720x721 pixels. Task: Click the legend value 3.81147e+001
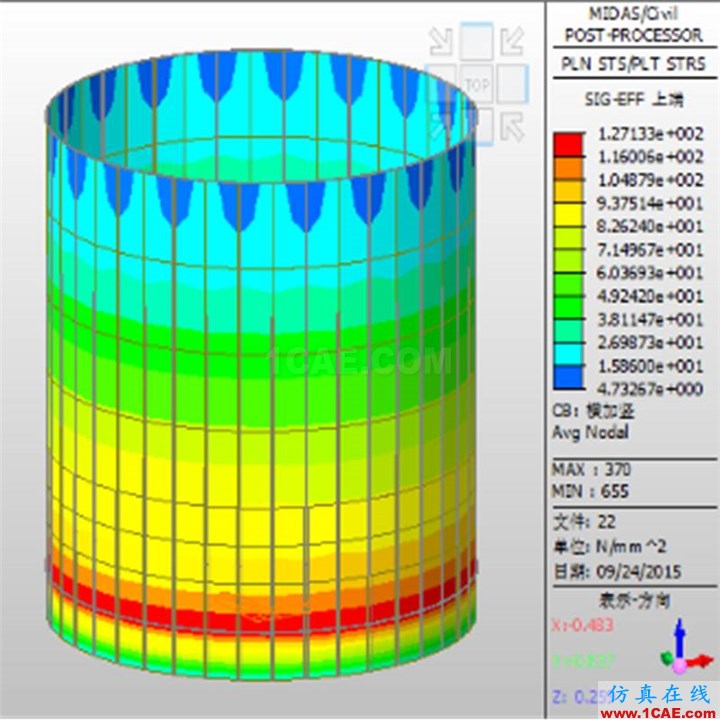(x=650, y=320)
